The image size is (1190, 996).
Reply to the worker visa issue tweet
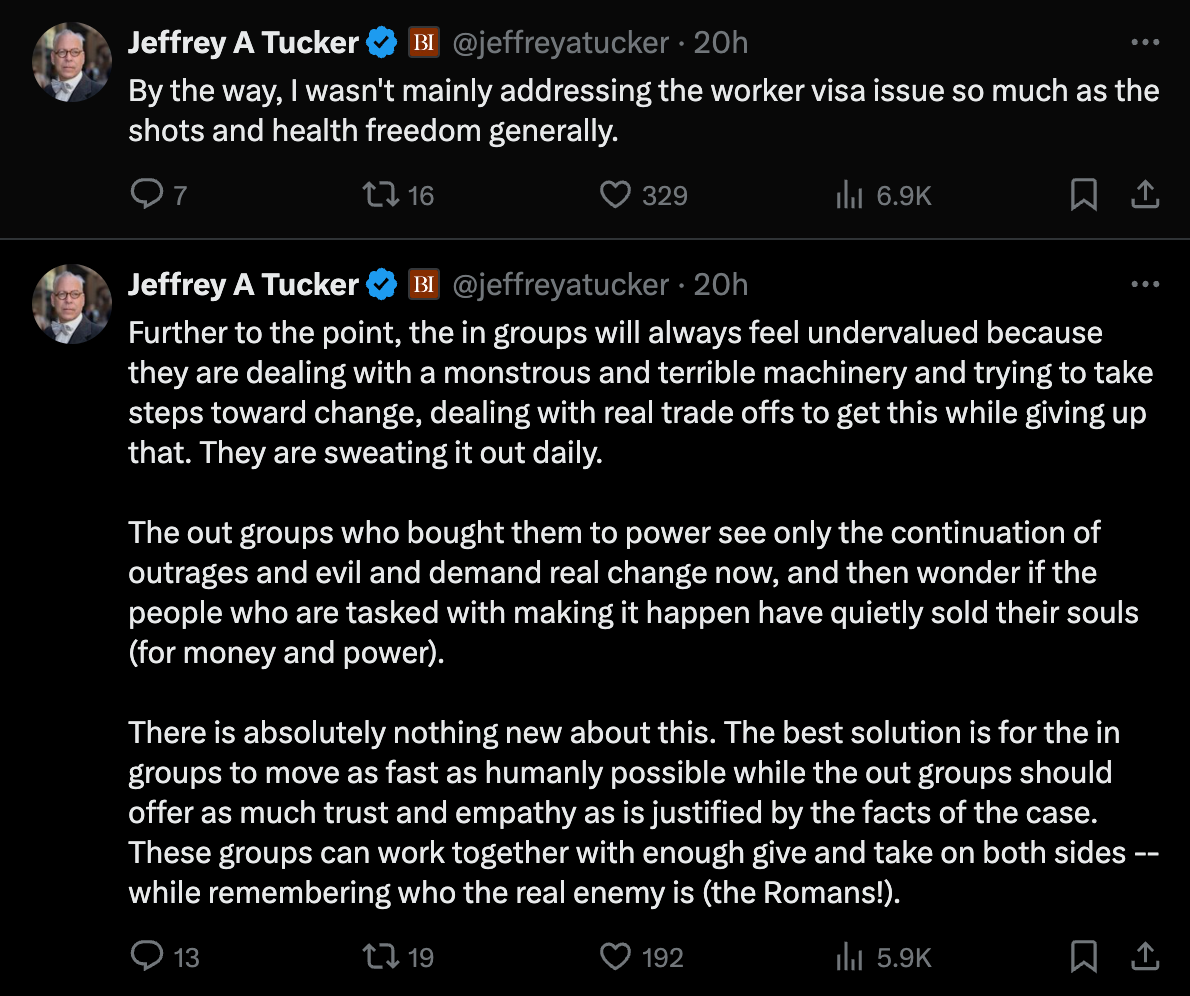(x=146, y=195)
